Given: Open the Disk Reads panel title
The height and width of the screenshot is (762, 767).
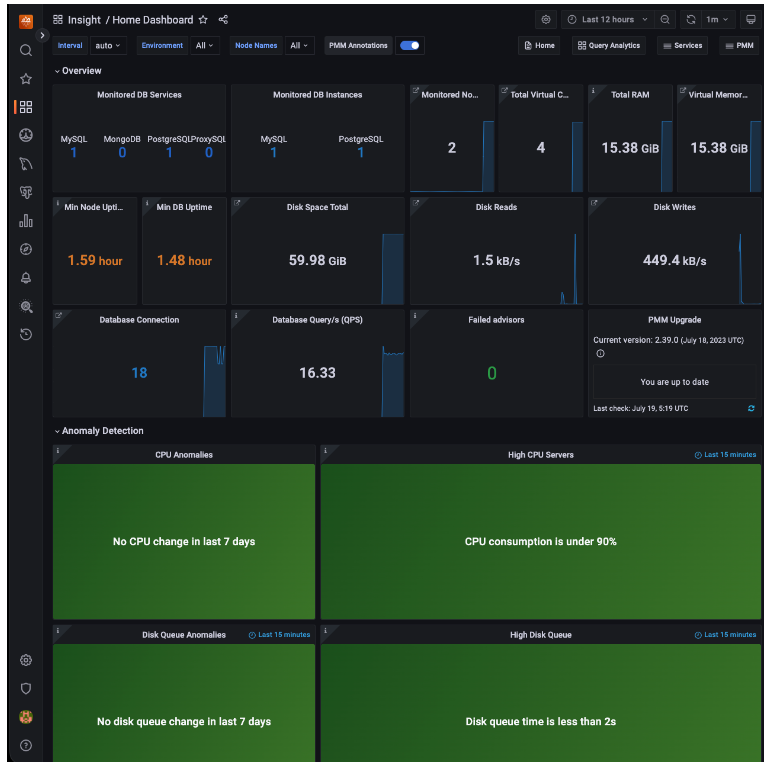Looking at the screenshot, I should tap(496, 207).
